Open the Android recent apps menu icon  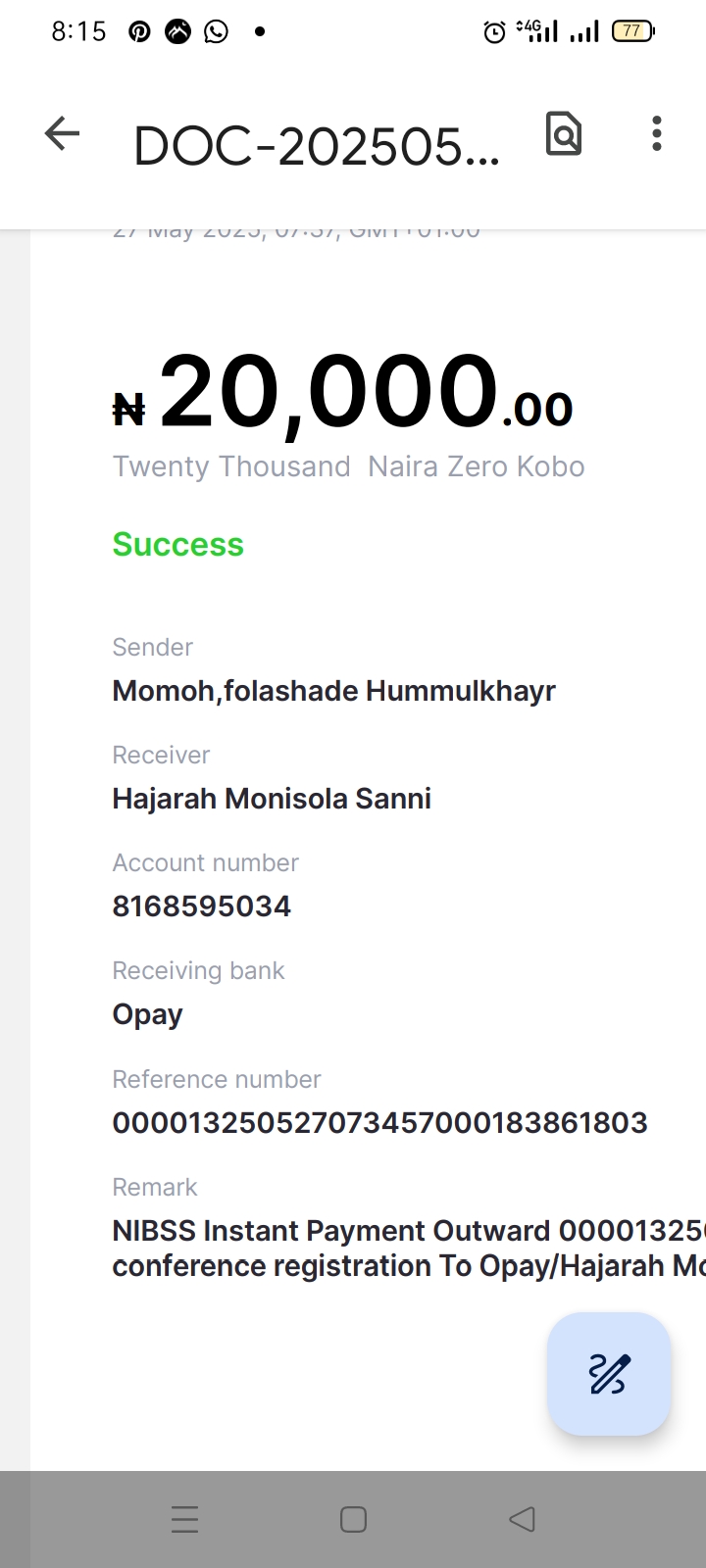[x=184, y=1519]
